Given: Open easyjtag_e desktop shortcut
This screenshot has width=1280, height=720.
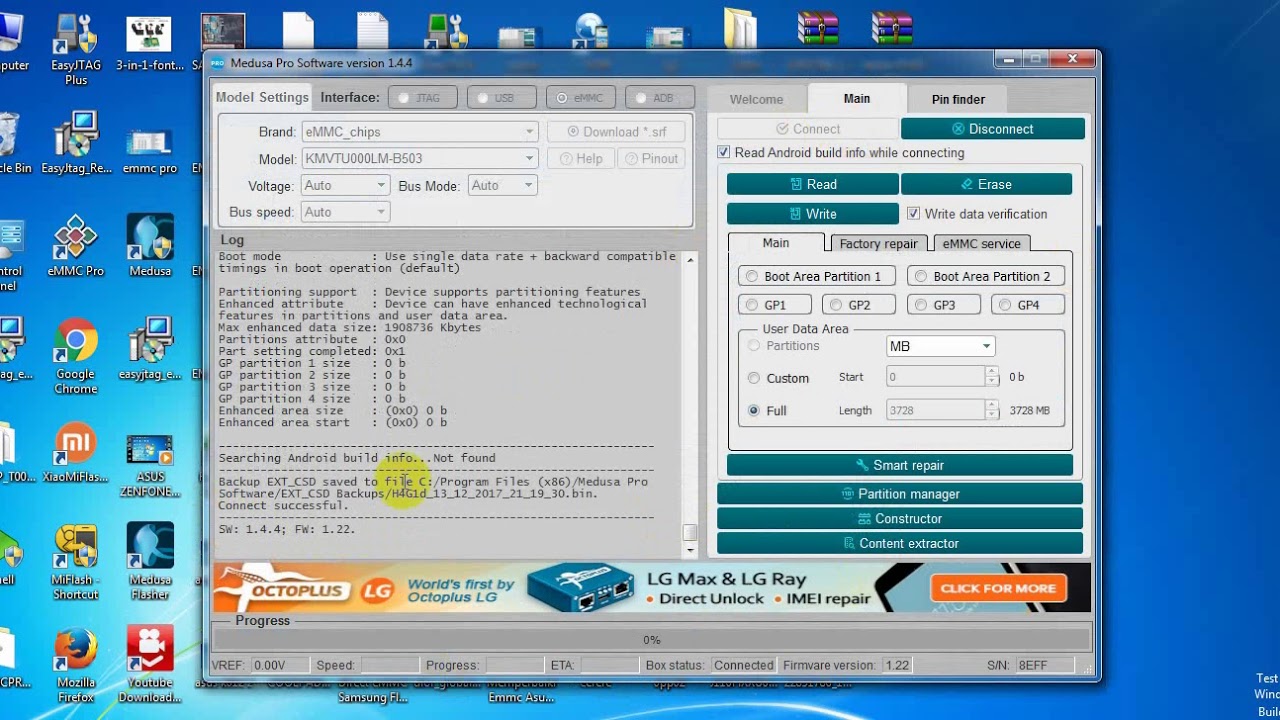Looking at the screenshot, I should (x=150, y=350).
